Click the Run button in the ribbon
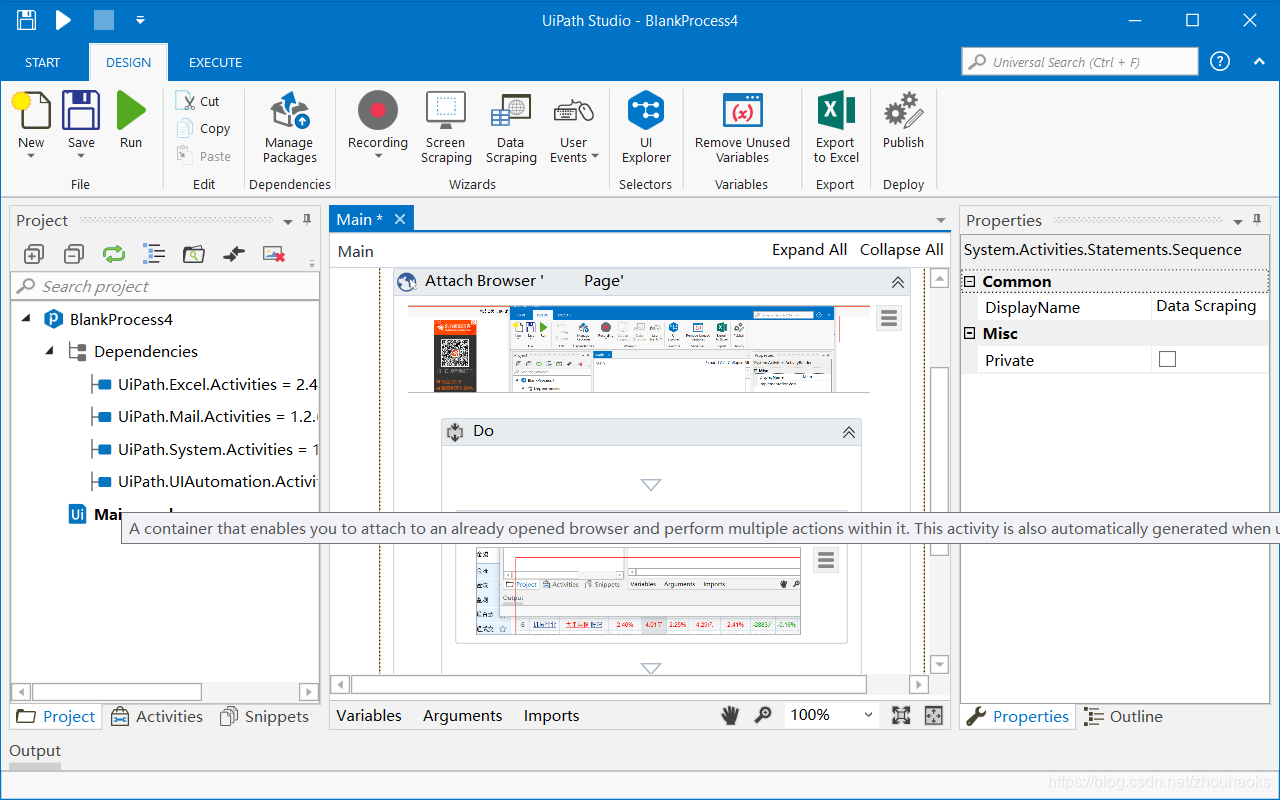 pos(131,121)
